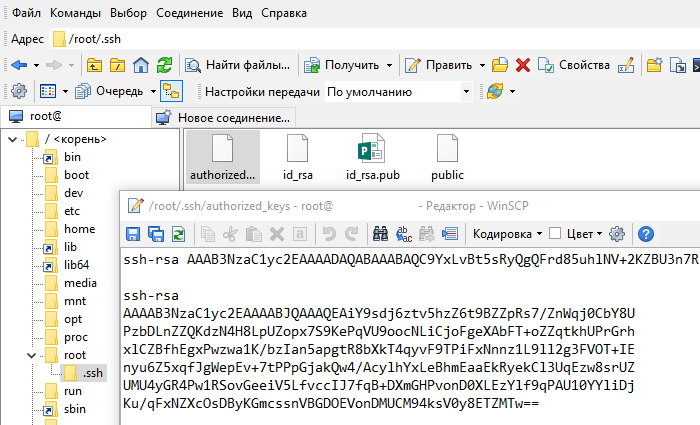
Task: Delete selected file with red X
Action: click(523, 65)
